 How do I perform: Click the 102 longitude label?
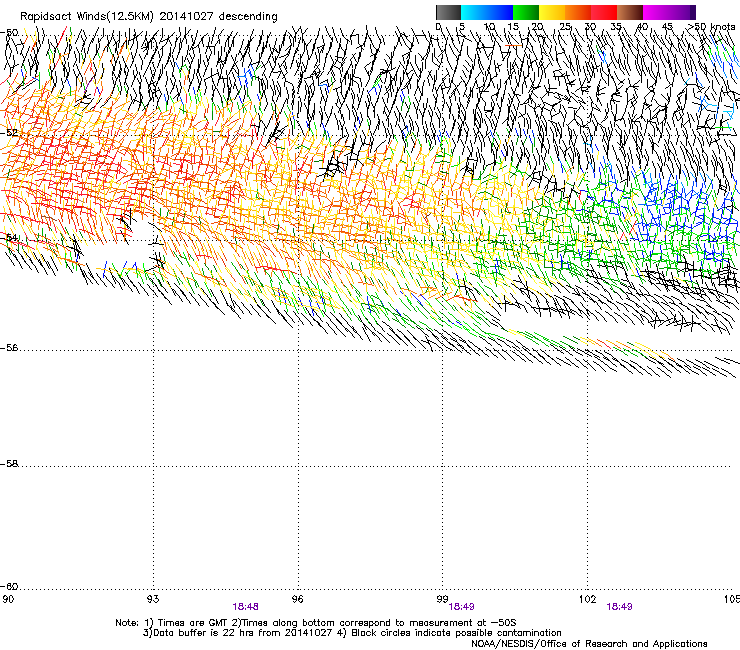pos(588,599)
